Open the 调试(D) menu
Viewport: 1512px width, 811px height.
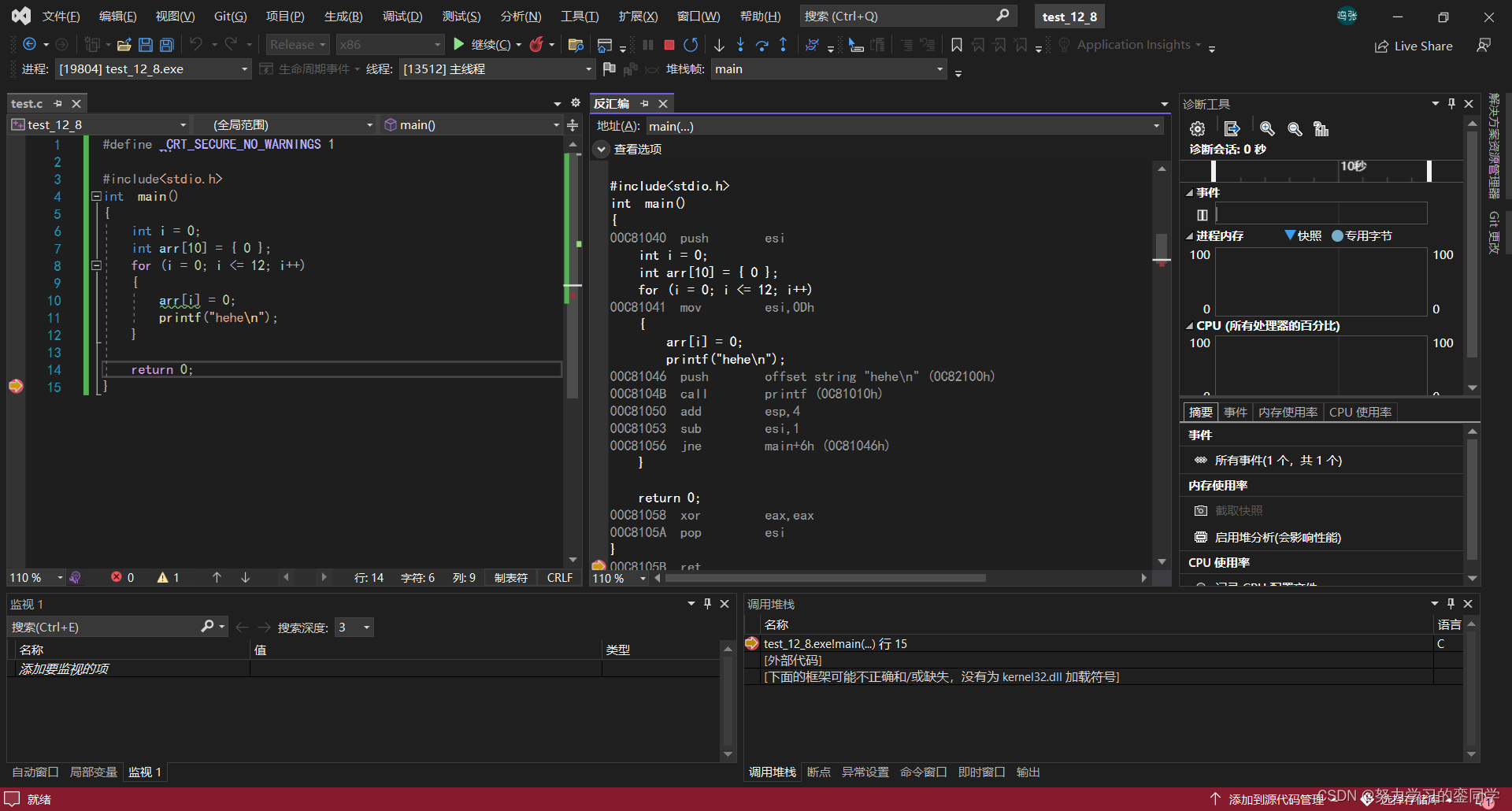click(x=402, y=17)
